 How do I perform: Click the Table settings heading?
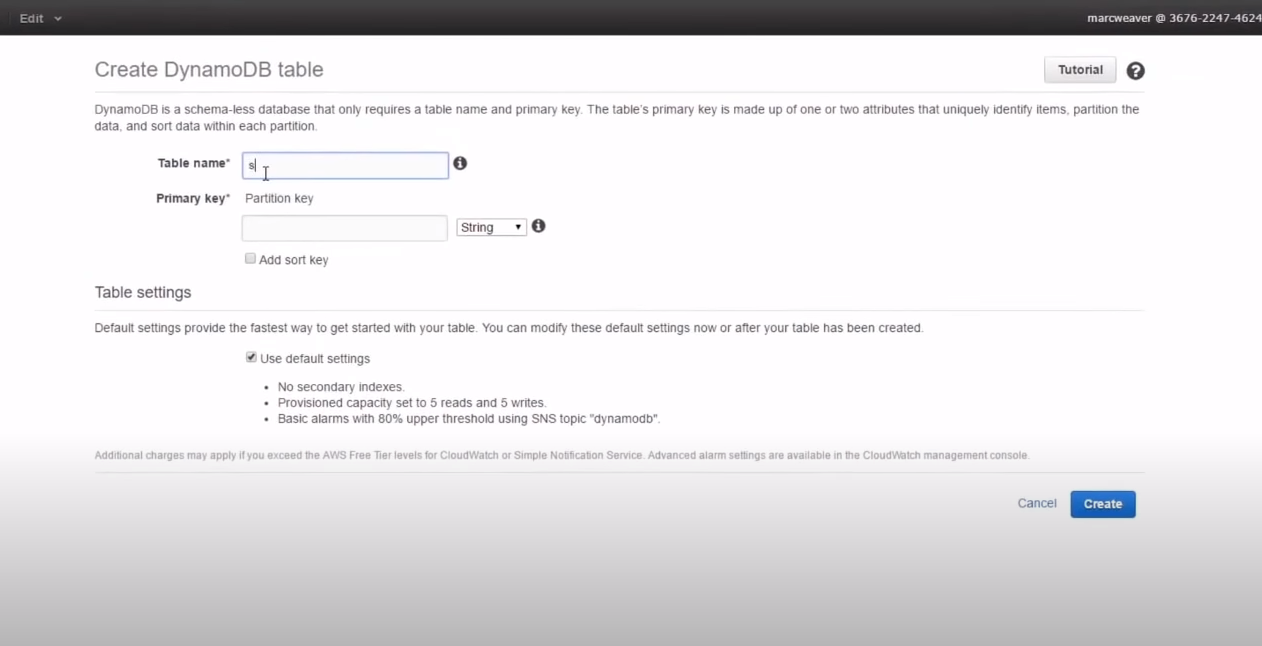[143, 293]
